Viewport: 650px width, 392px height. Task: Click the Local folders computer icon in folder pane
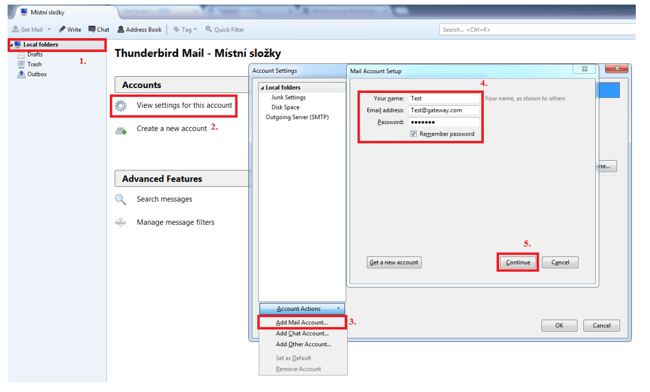coord(18,44)
